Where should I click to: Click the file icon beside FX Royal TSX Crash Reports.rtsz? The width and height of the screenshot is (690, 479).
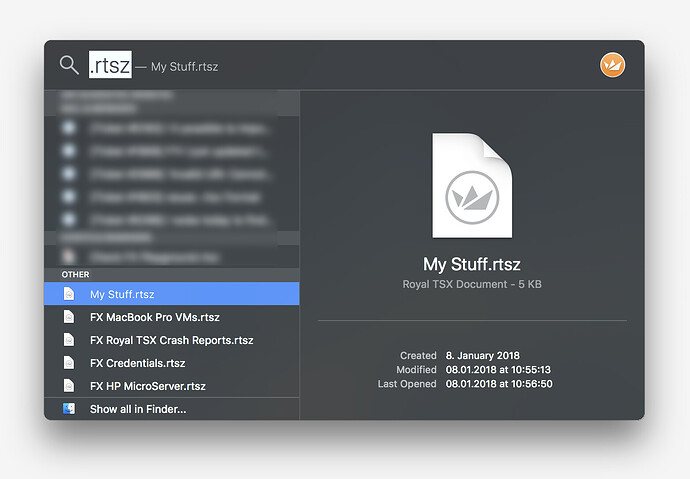69,340
